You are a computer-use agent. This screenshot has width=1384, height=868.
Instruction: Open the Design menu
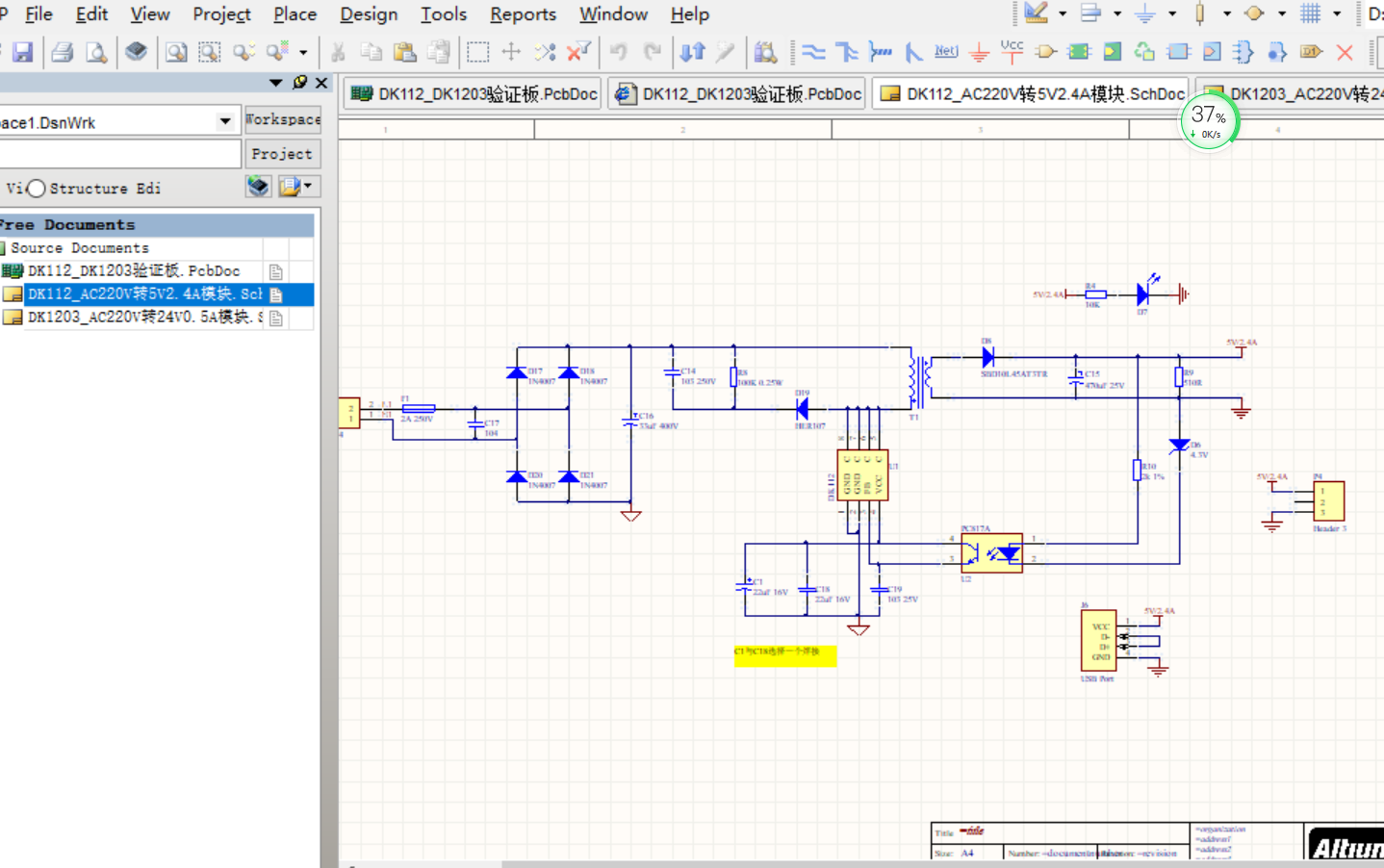tap(369, 14)
